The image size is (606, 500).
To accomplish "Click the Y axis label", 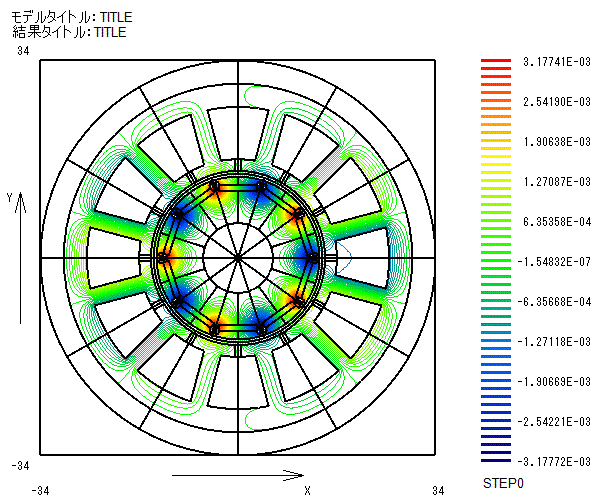I will click(x=9, y=197).
